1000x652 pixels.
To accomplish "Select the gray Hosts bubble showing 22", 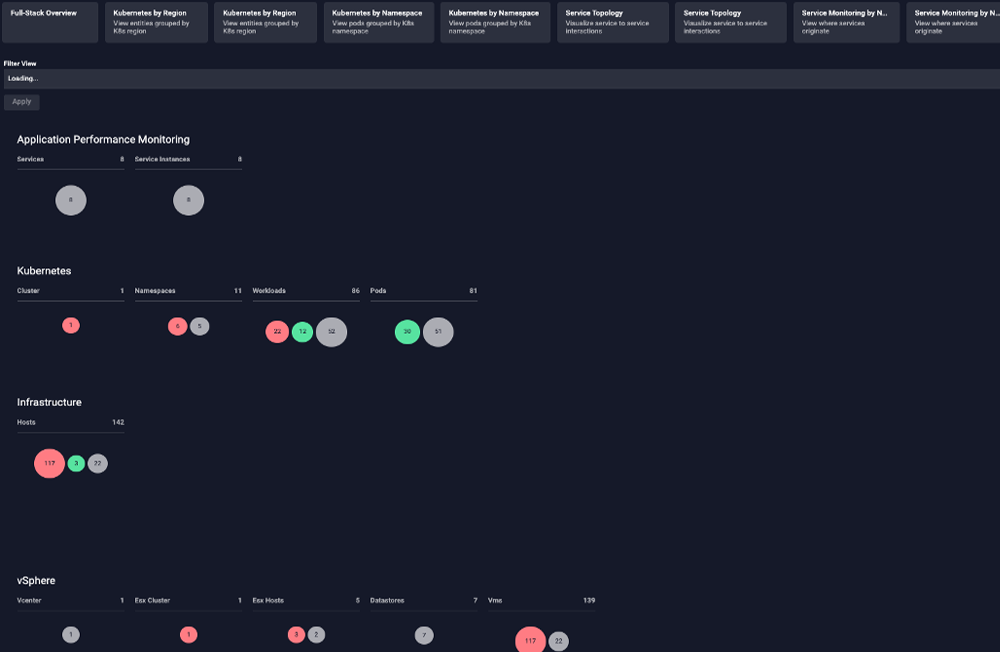I will point(98,464).
